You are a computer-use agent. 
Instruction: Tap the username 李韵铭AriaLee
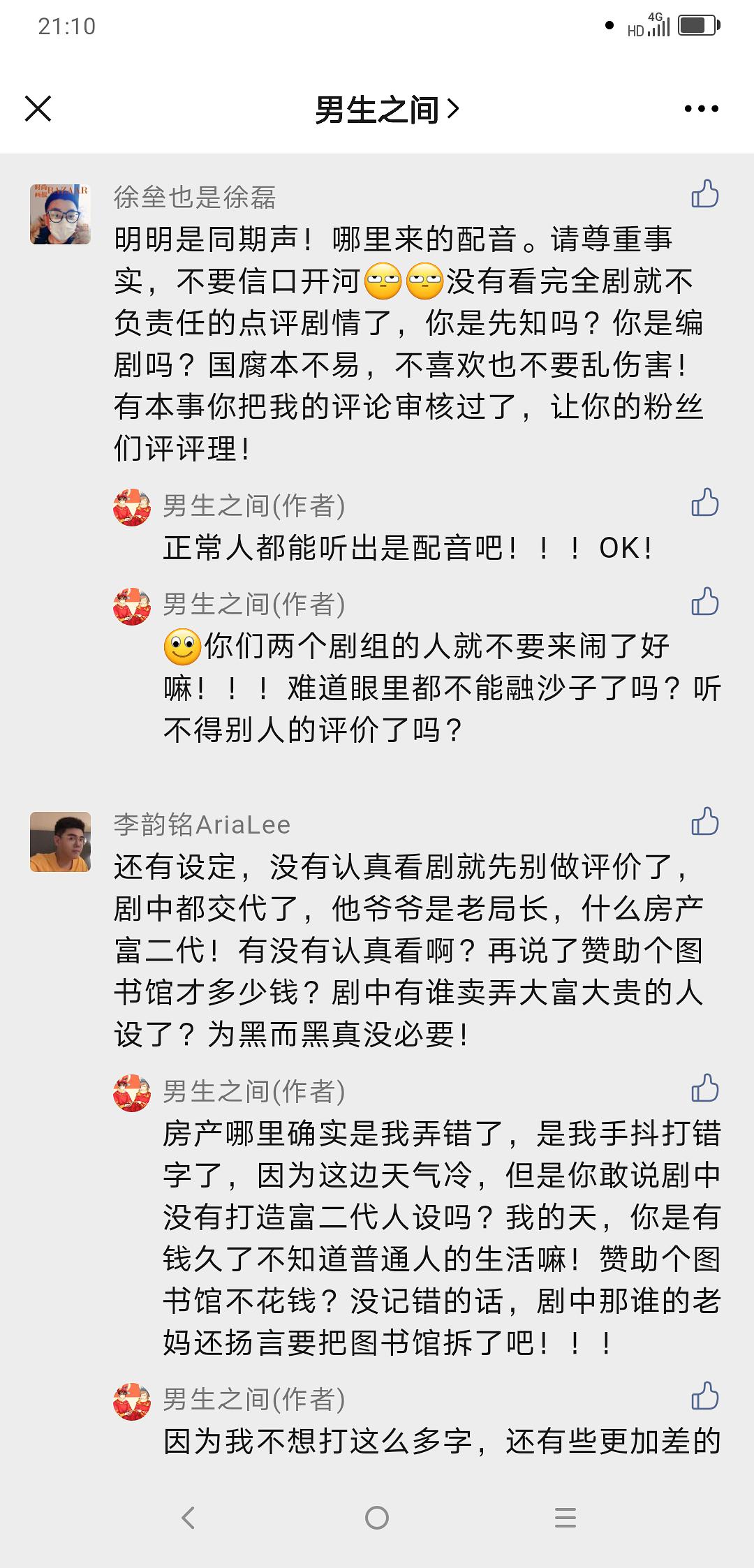[202, 824]
